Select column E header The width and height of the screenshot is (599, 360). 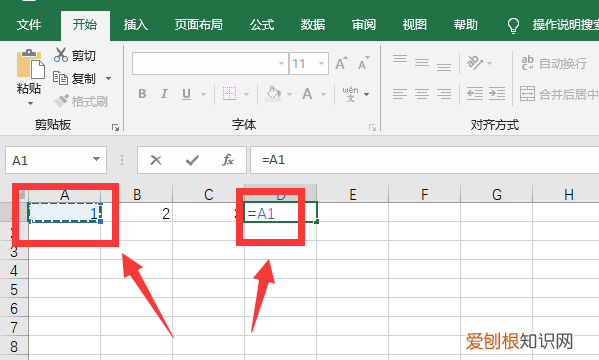coord(353,195)
